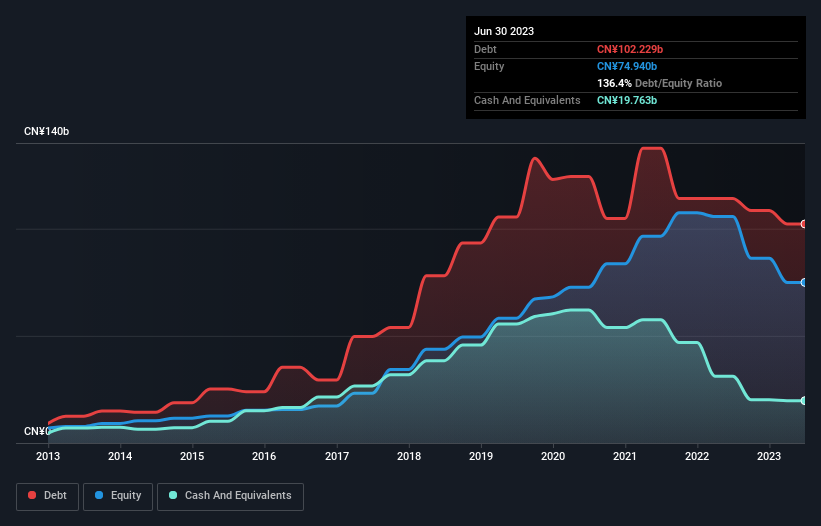
Task: Click the CN¥0 y-axis label
Action: pos(37,431)
